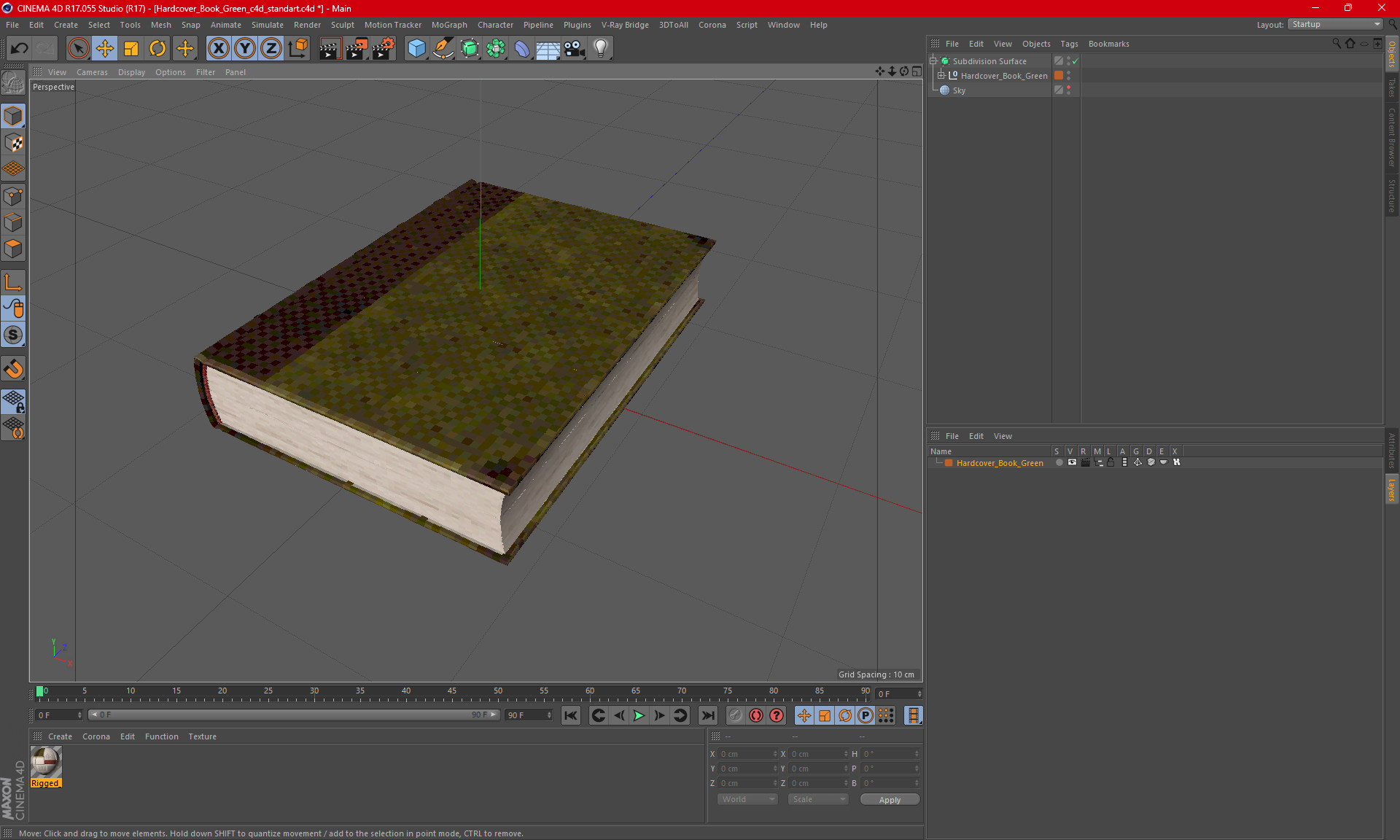Add a camera object

(575, 49)
